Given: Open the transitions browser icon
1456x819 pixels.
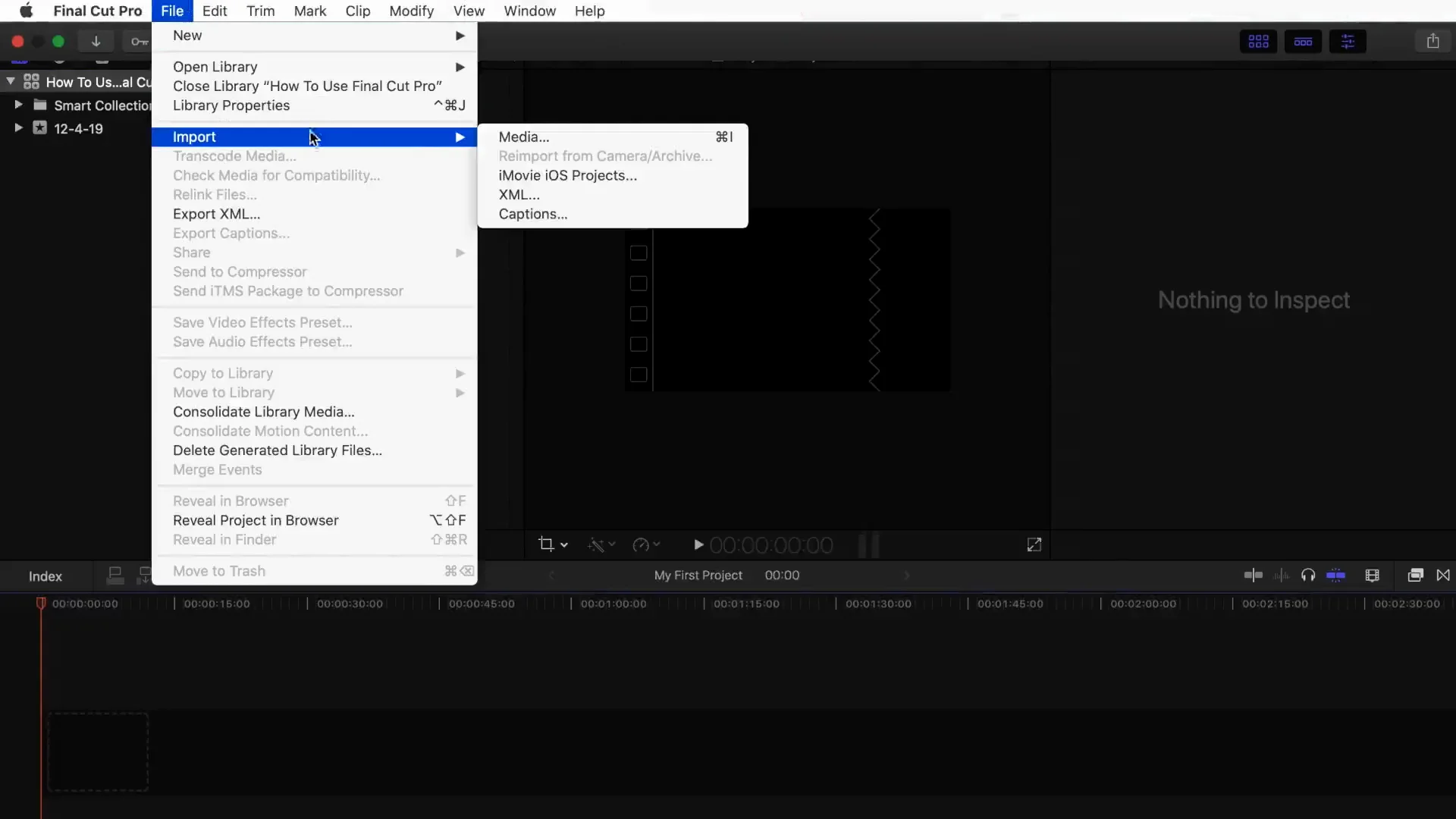Looking at the screenshot, I should [x=1443, y=576].
